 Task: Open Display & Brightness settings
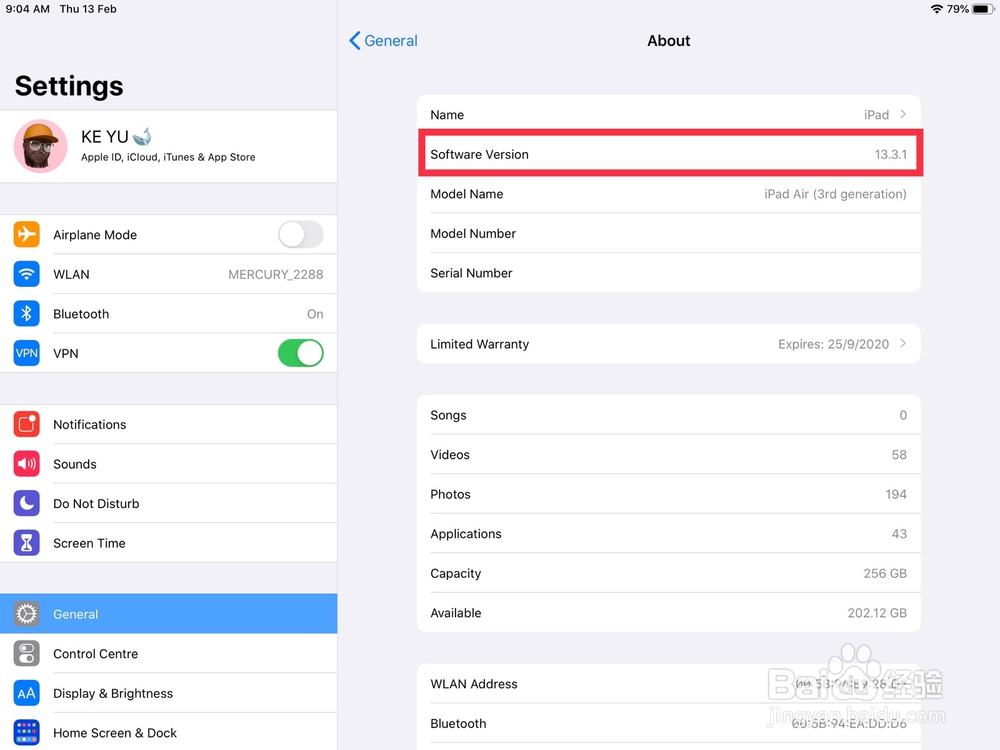(x=168, y=693)
